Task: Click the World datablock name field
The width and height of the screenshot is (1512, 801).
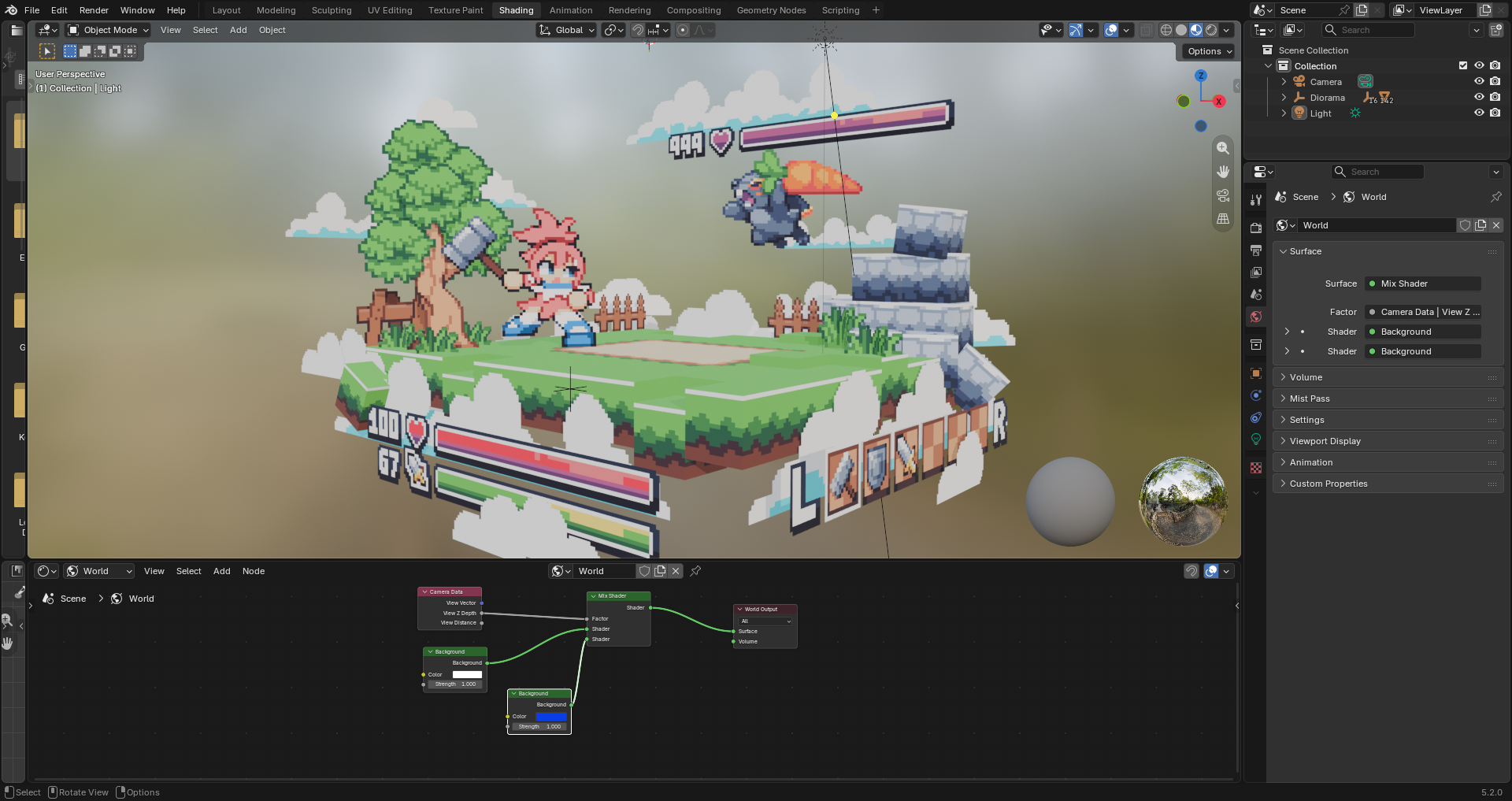Action: [x=1377, y=225]
